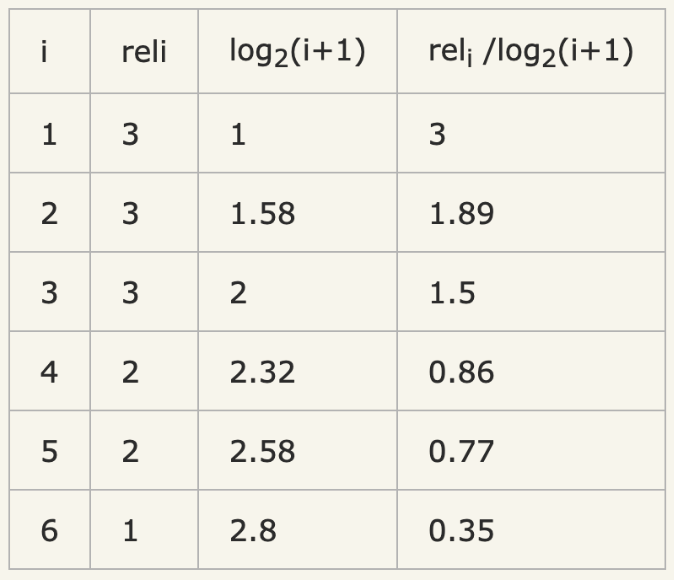Click the last column's header cell
Image resolution: width=674 pixels, height=584 pixels.
tap(530, 52)
